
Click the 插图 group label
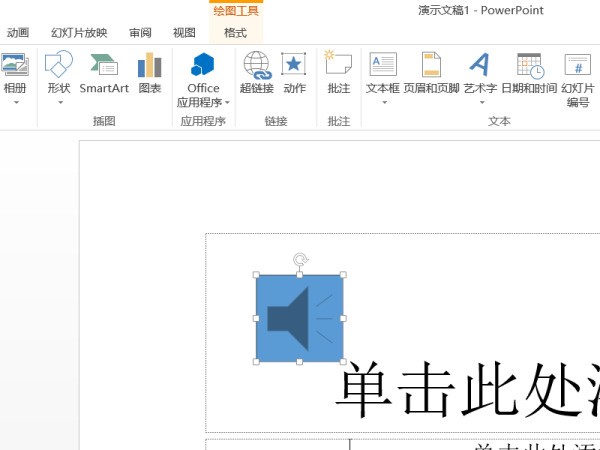[104, 121]
